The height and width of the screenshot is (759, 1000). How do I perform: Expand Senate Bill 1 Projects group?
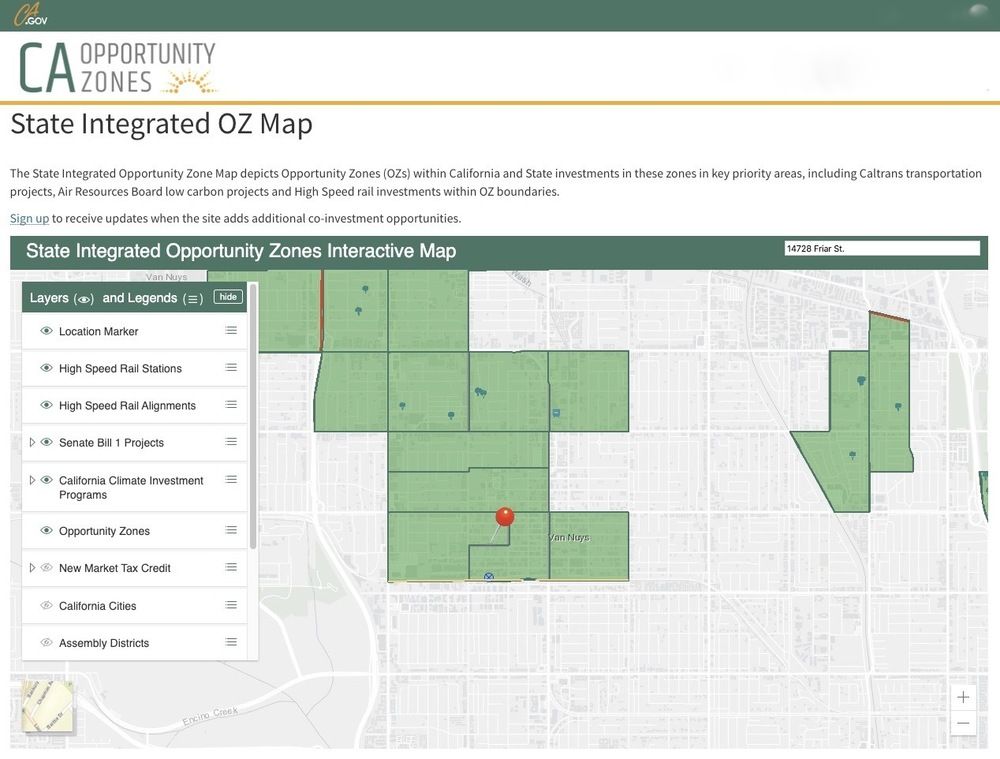point(32,442)
